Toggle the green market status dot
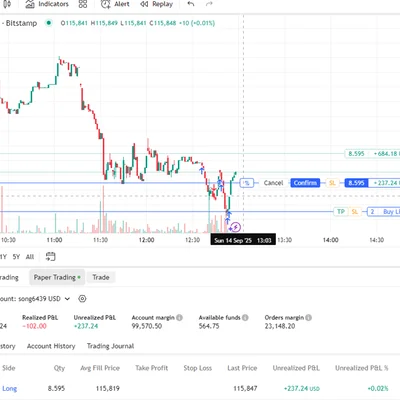The width and height of the screenshot is (400, 400). click(x=49, y=23)
